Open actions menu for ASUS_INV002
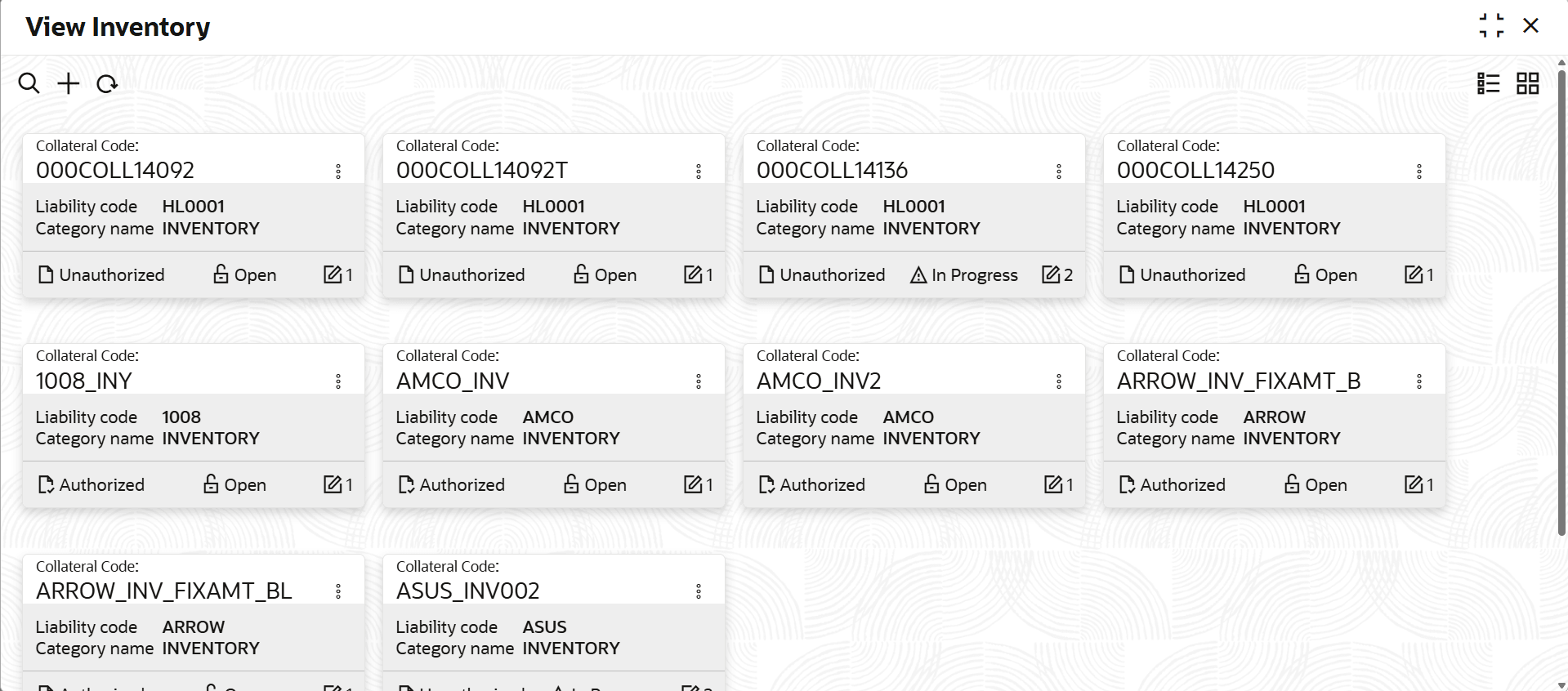 pyautogui.click(x=699, y=591)
